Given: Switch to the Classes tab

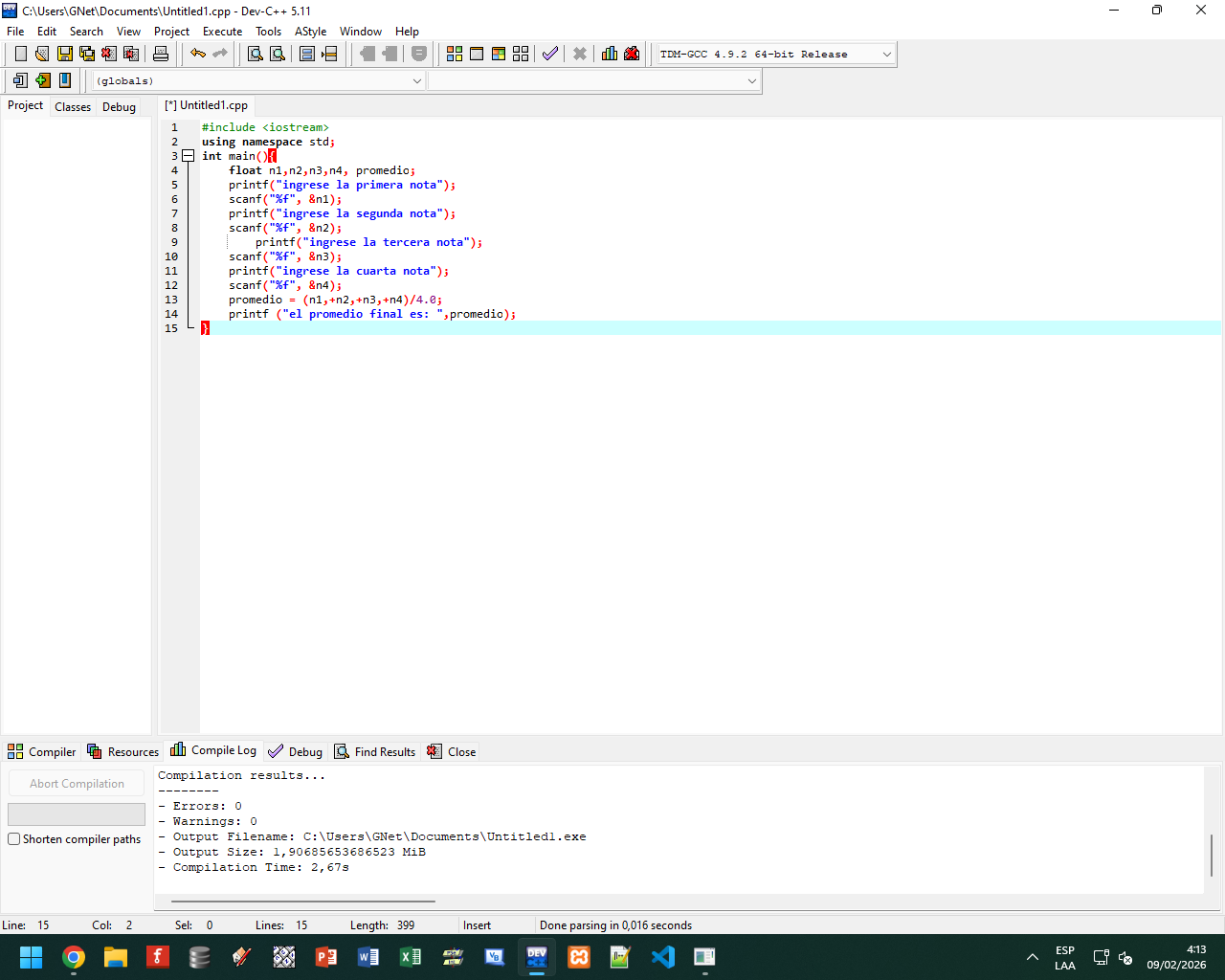Looking at the screenshot, I should (73, 107).
